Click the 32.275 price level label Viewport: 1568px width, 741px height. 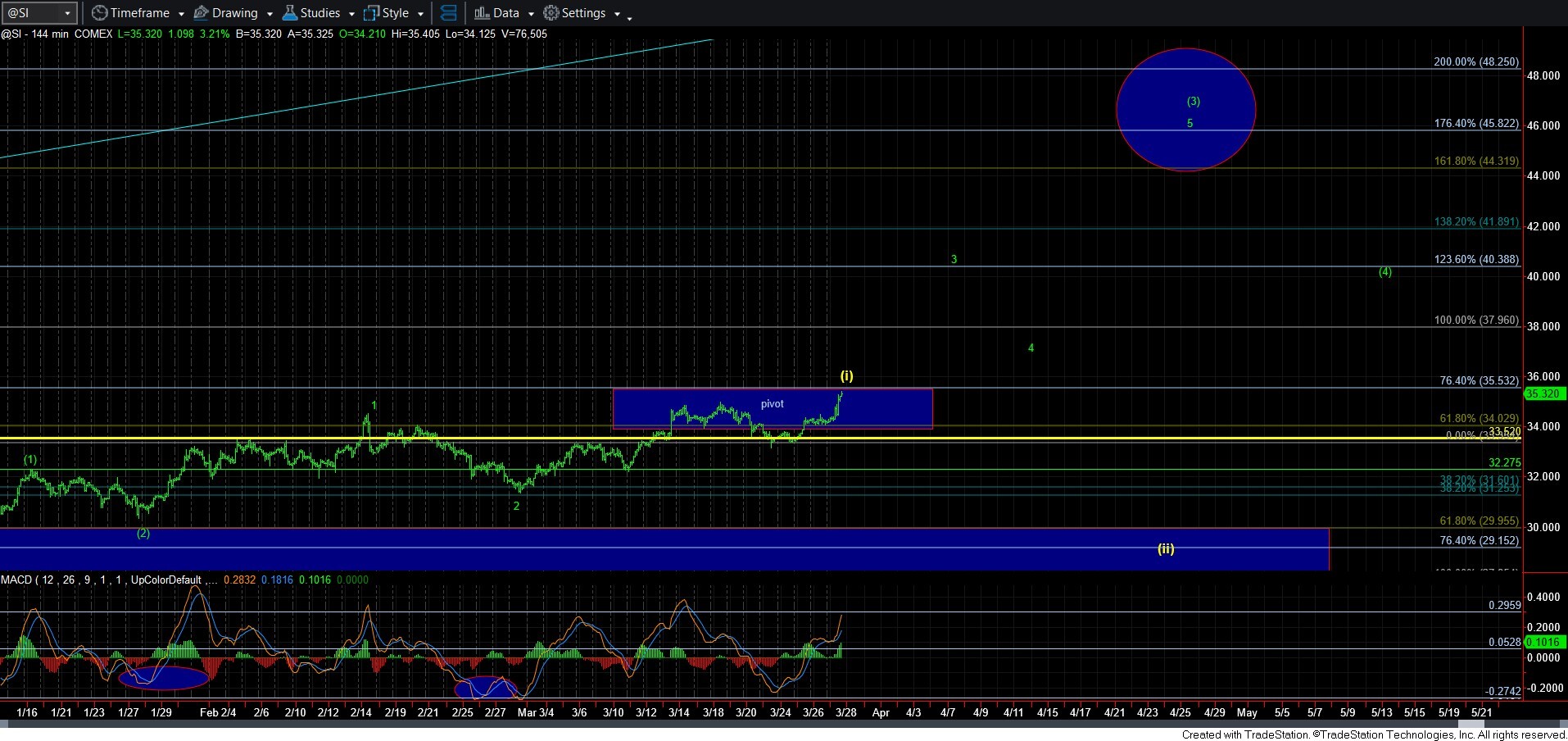pyautogui.click(x=1504, y=462)
